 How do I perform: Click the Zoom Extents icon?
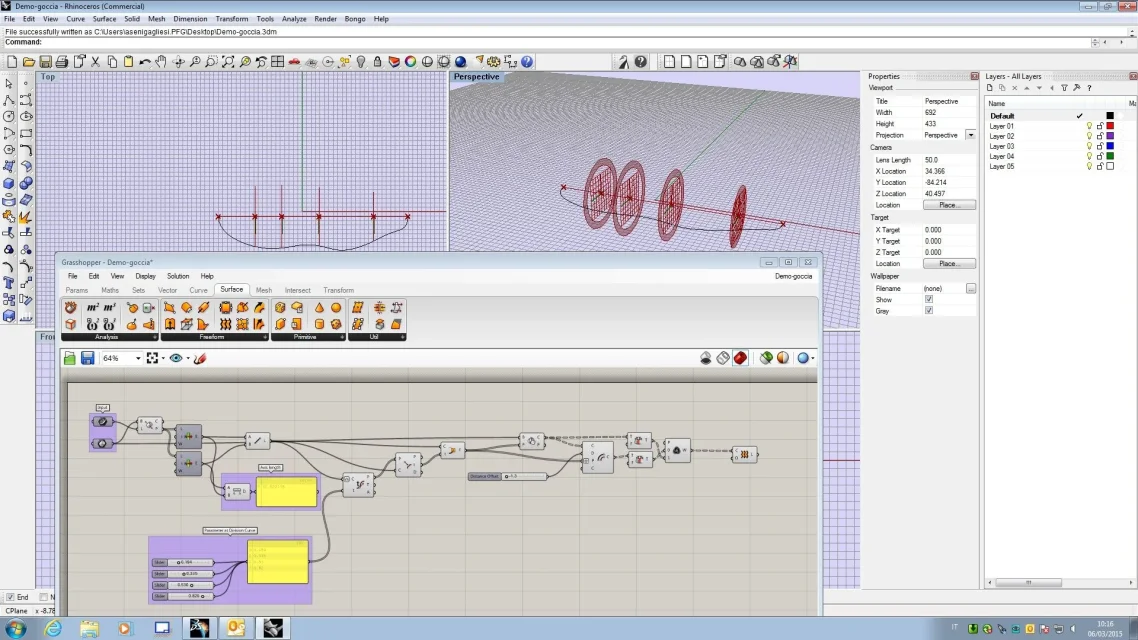(228, 62)
